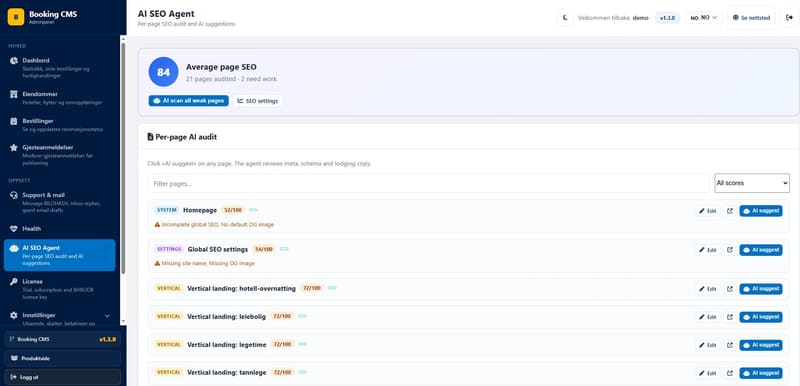Open the NO language dropdown
The height and width of the screenshot is (386, 800).
click(704, 17)
